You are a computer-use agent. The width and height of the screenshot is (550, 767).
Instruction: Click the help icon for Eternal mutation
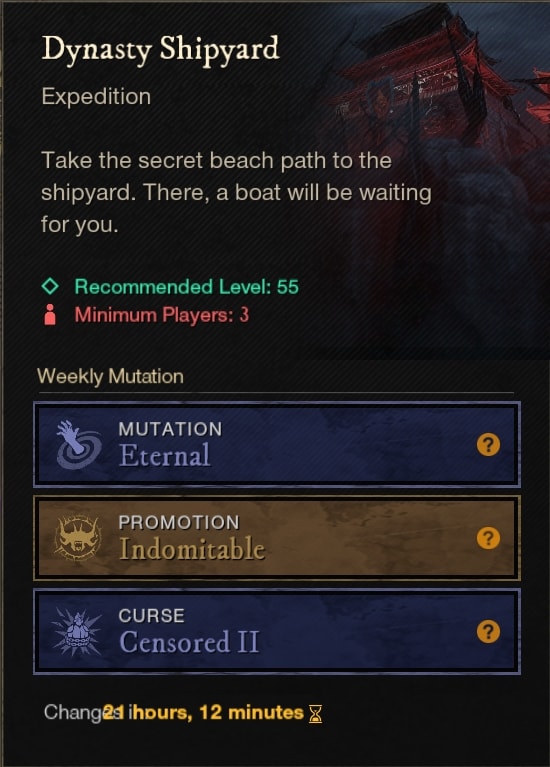point(488,445)
